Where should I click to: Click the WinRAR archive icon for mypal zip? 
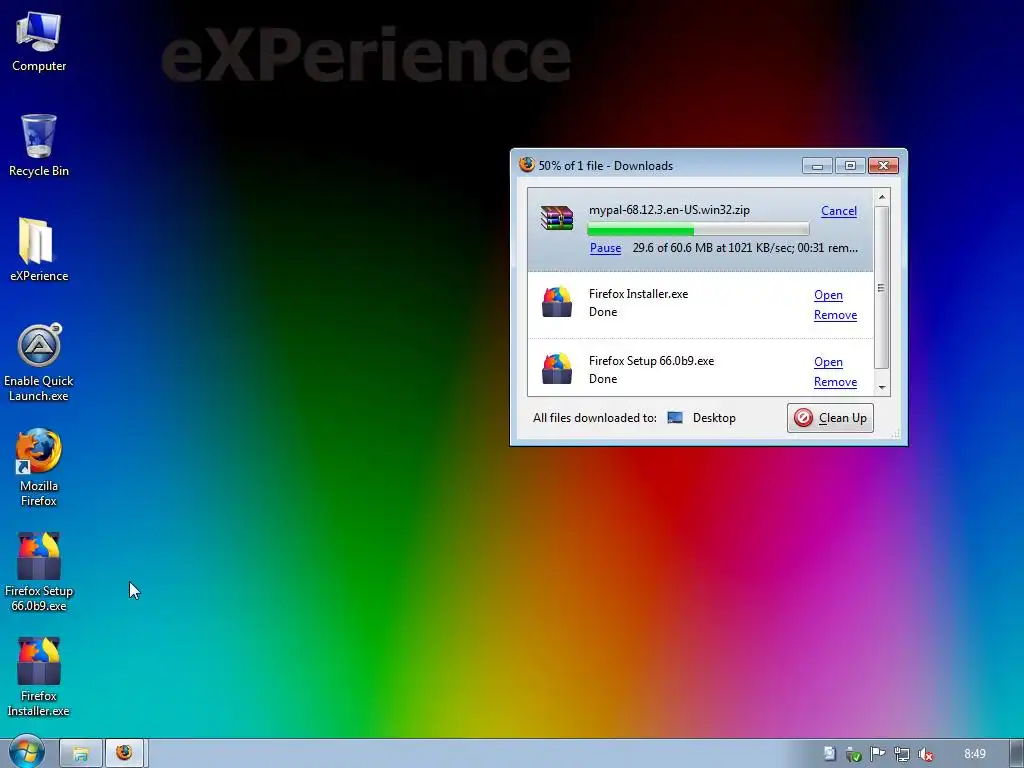[556, 218]
